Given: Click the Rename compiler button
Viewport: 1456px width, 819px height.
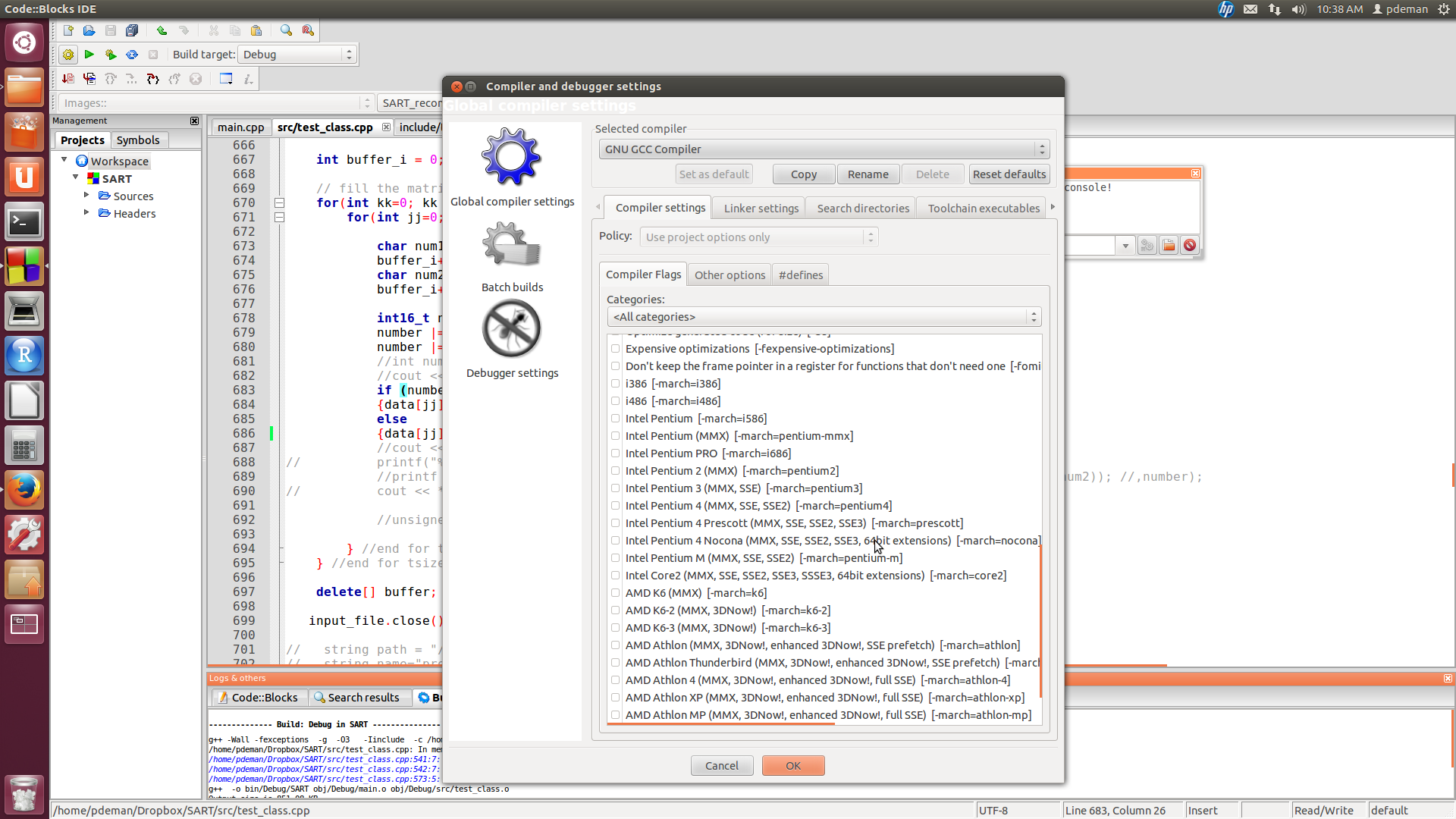Looking at the screenshot, I should pos(868,174).
